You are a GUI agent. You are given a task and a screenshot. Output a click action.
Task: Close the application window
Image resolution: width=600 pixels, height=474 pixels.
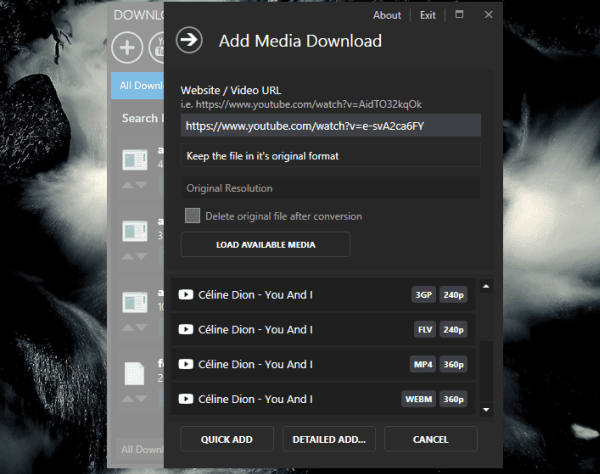coord(488,15)
